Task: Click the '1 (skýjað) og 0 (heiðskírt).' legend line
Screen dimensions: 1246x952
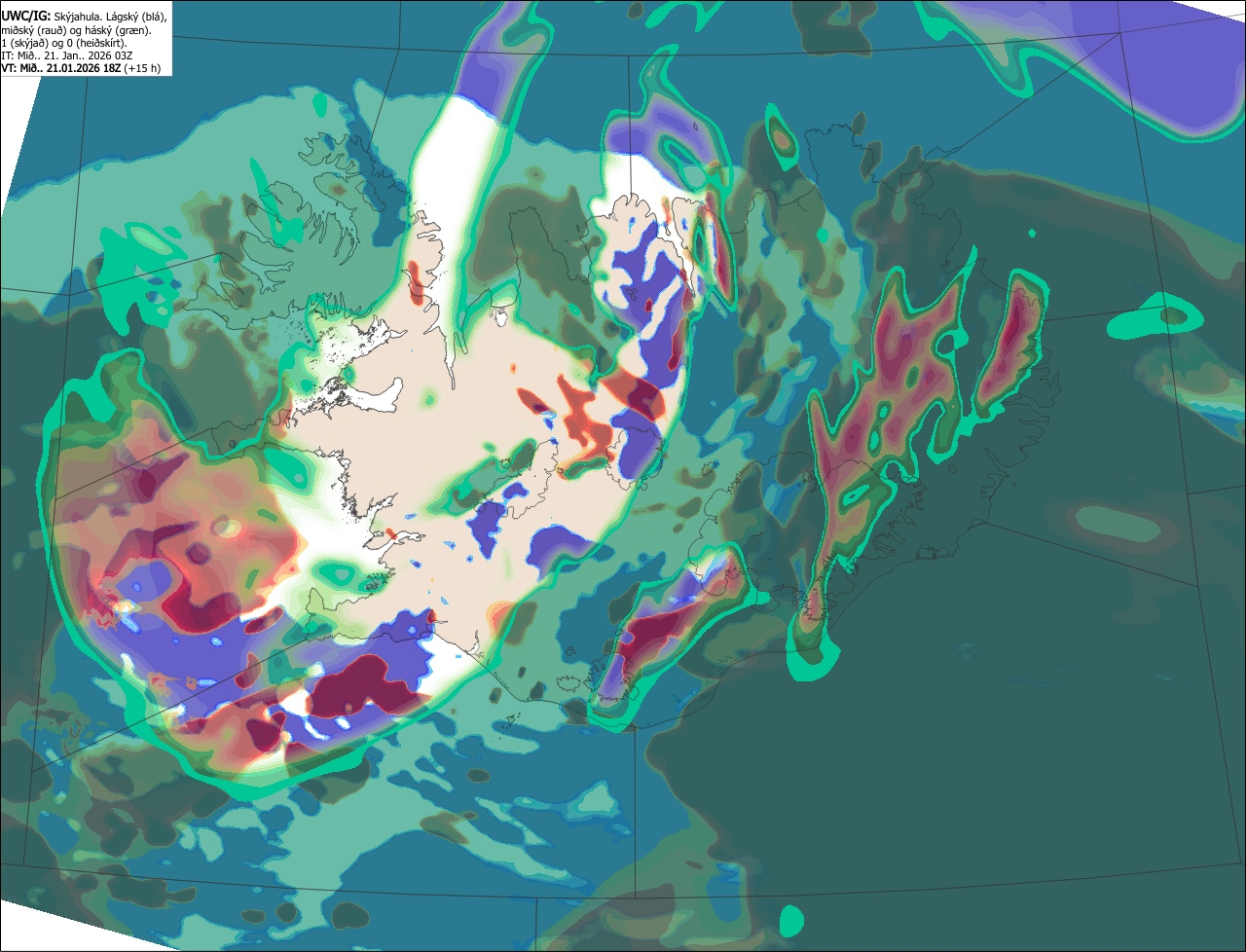Action: (64, 43)
